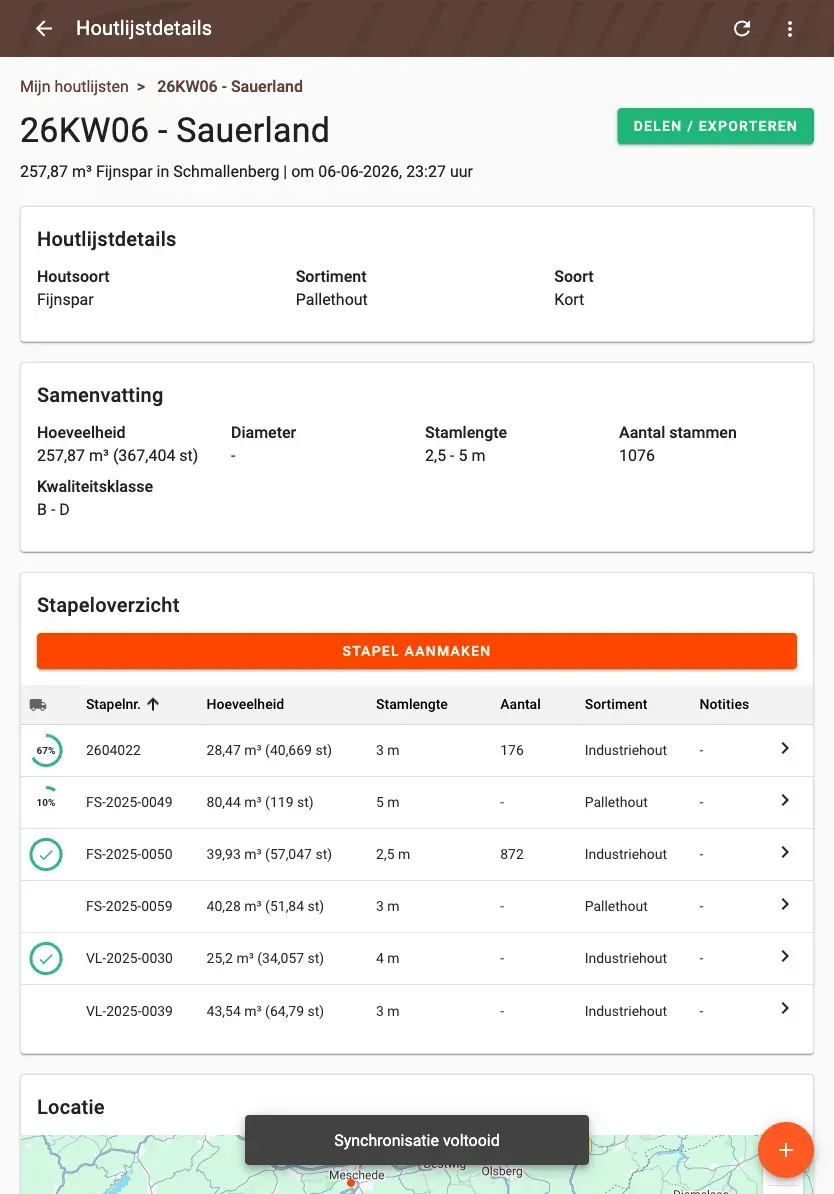Refresh the wood list details
This screenshot has height=1194, width=834.
pyautogui.click(x=742, y=28)
